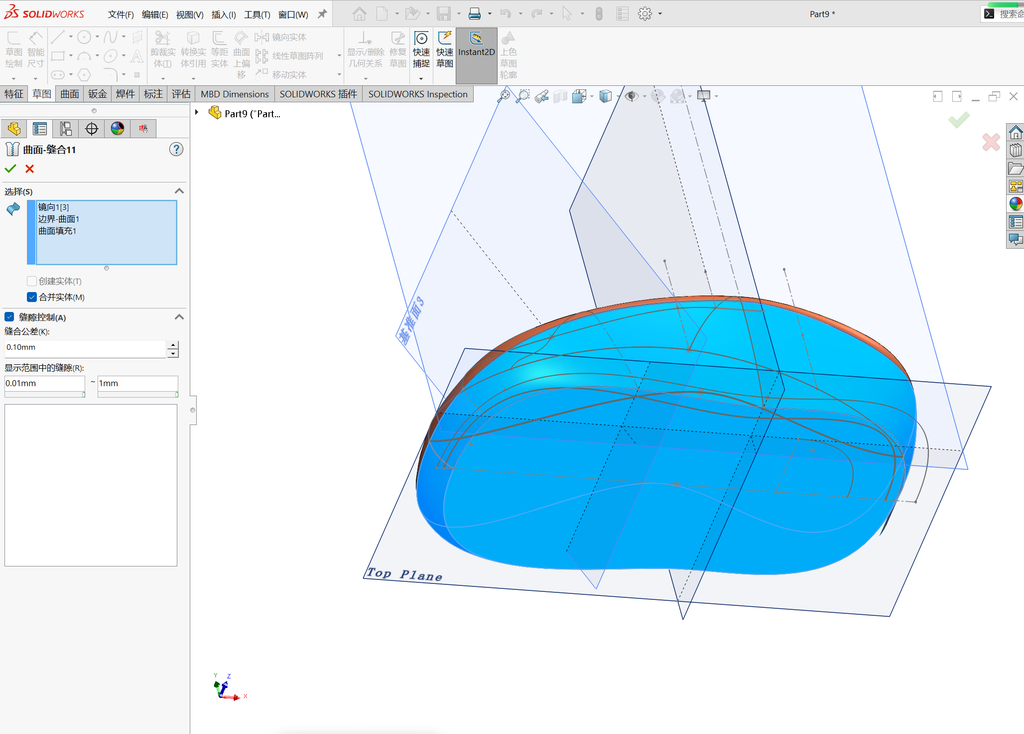This screenshot has width=1024, height=734.
Task: Open the 工具(T) menu
Action: (x=257, y=14)
